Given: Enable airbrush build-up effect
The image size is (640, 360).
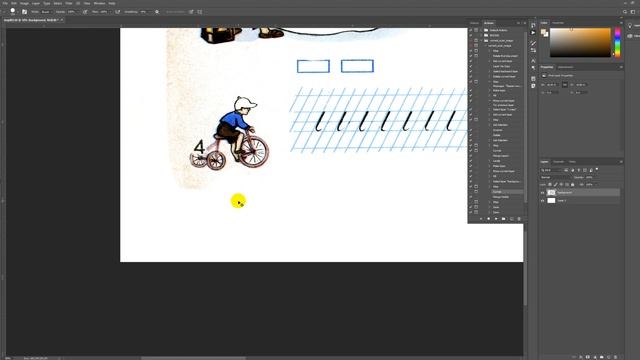Looking at the screenshot, I should tap(118, 12).
